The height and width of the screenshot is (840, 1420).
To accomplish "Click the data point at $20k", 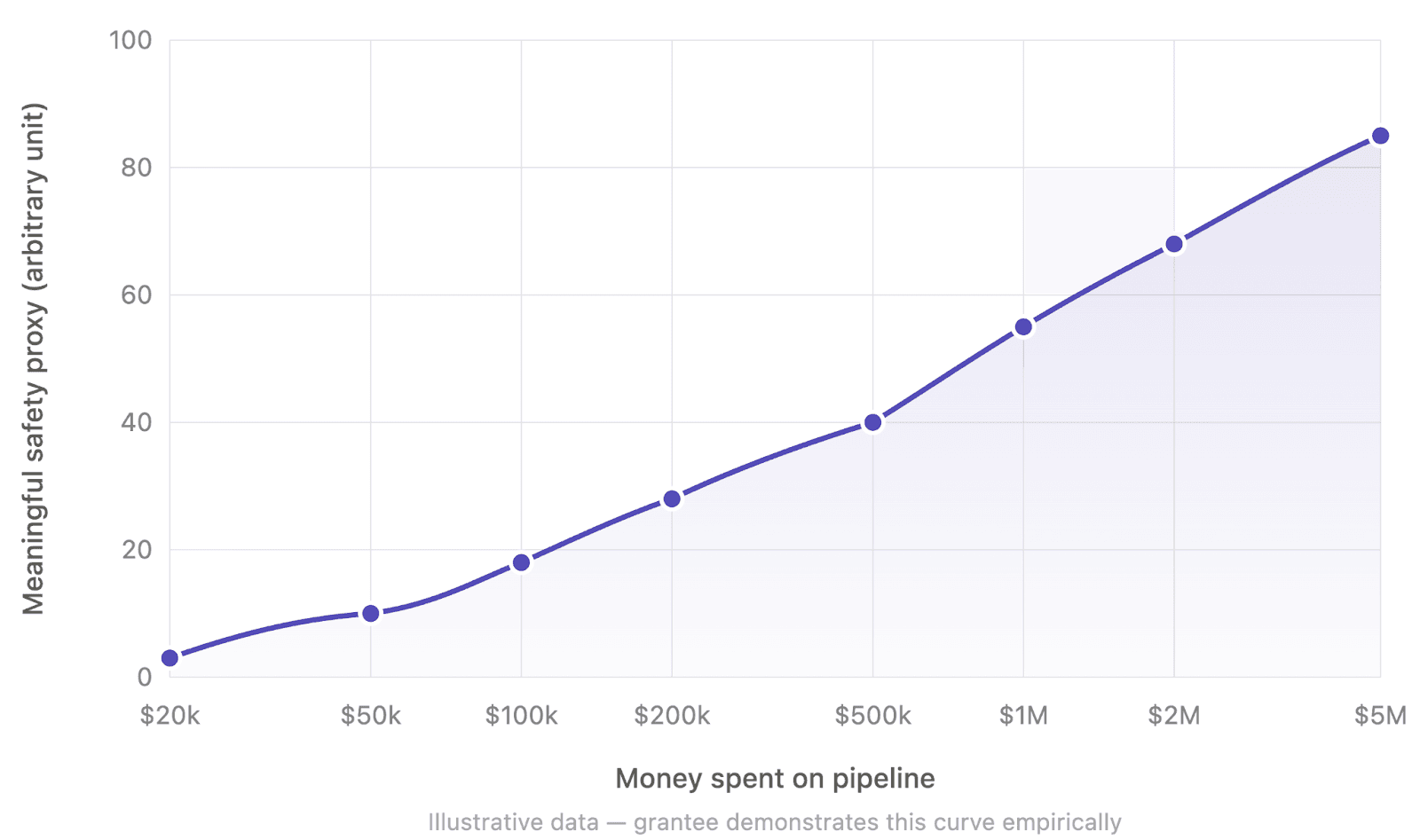I will coord(170,658).
